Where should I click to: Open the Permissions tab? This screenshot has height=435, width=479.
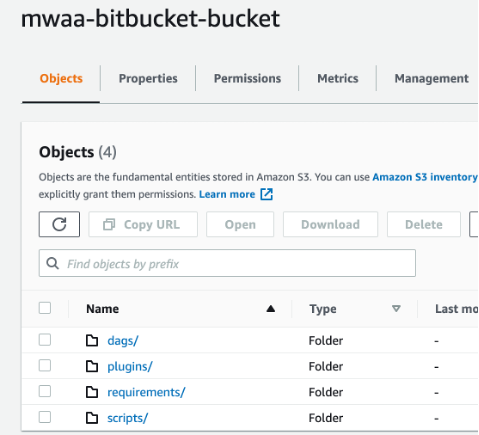click(247, 79)
